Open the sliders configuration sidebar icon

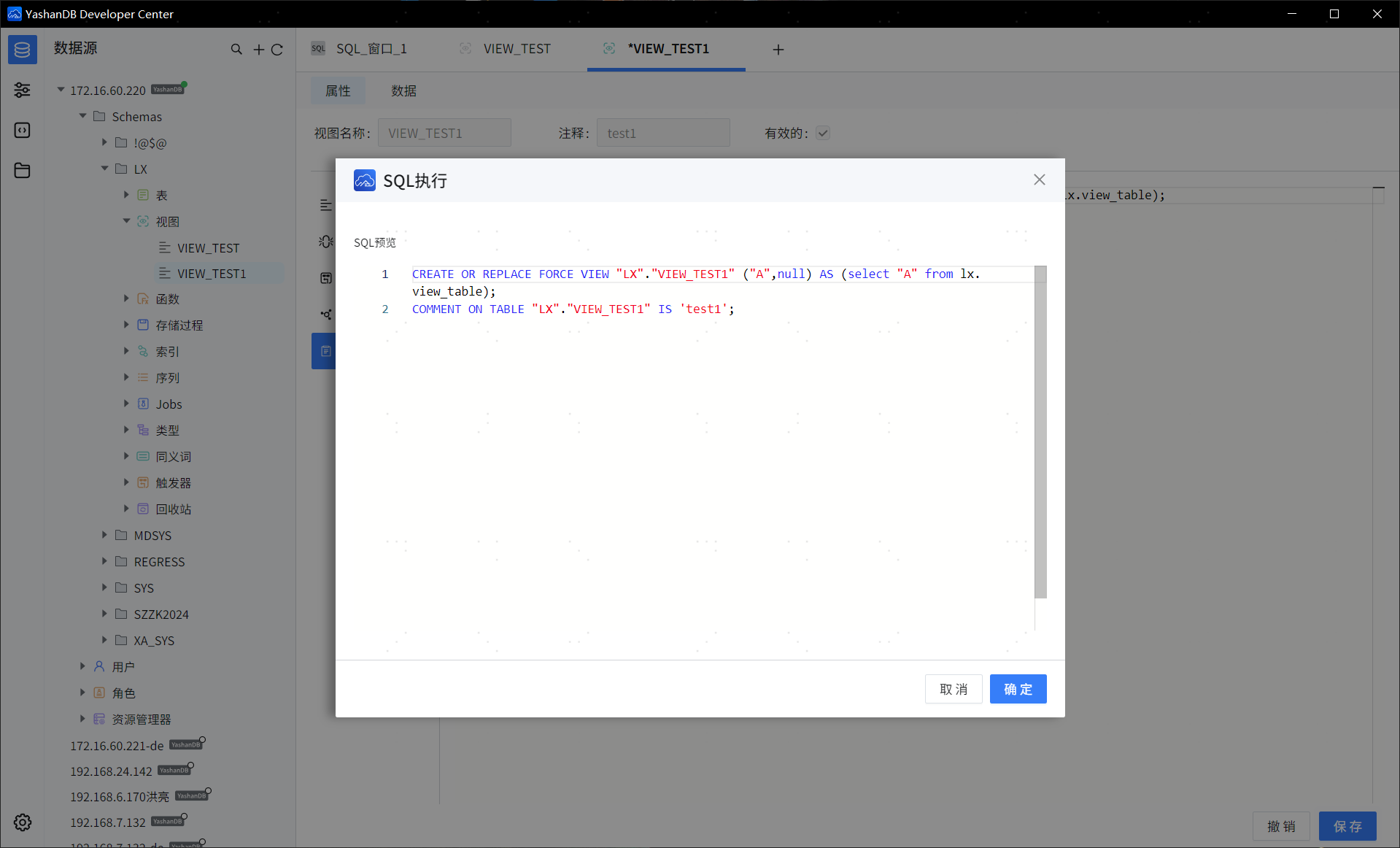pyautogui.click(x=22, y=90)
